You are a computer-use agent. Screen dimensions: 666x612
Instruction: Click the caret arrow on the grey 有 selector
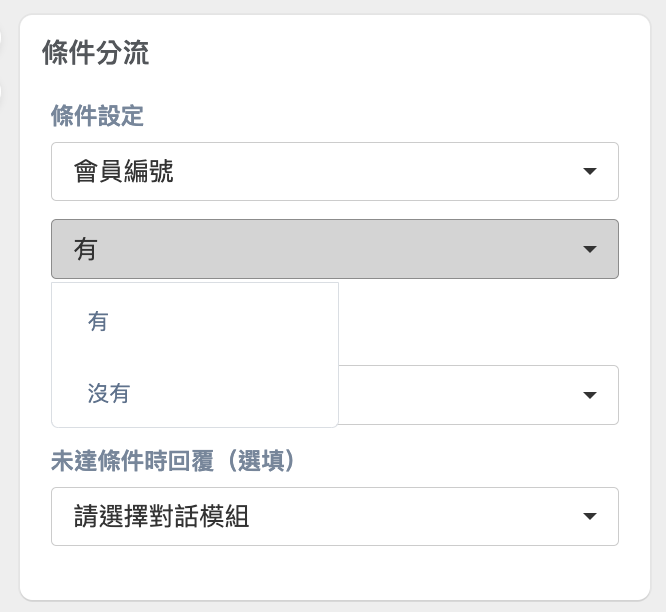click(x=590, y=249)
